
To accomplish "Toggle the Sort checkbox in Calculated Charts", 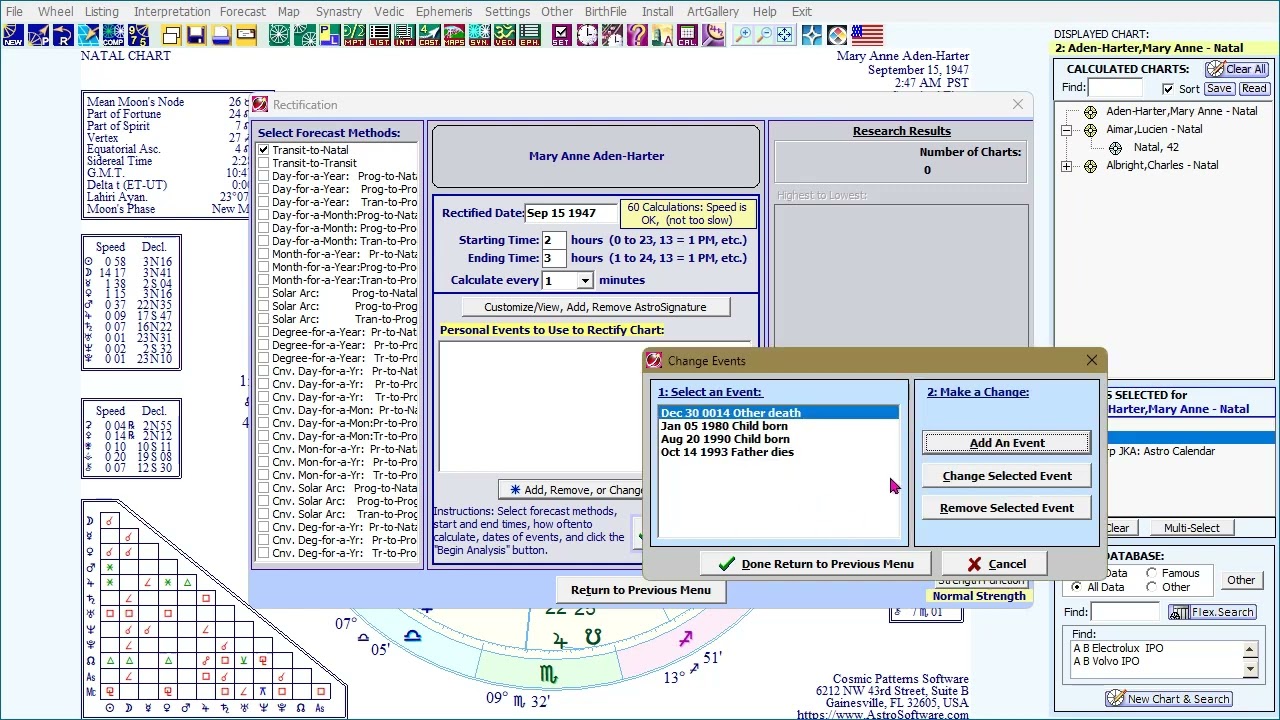I will click(x=1168, y=89).
